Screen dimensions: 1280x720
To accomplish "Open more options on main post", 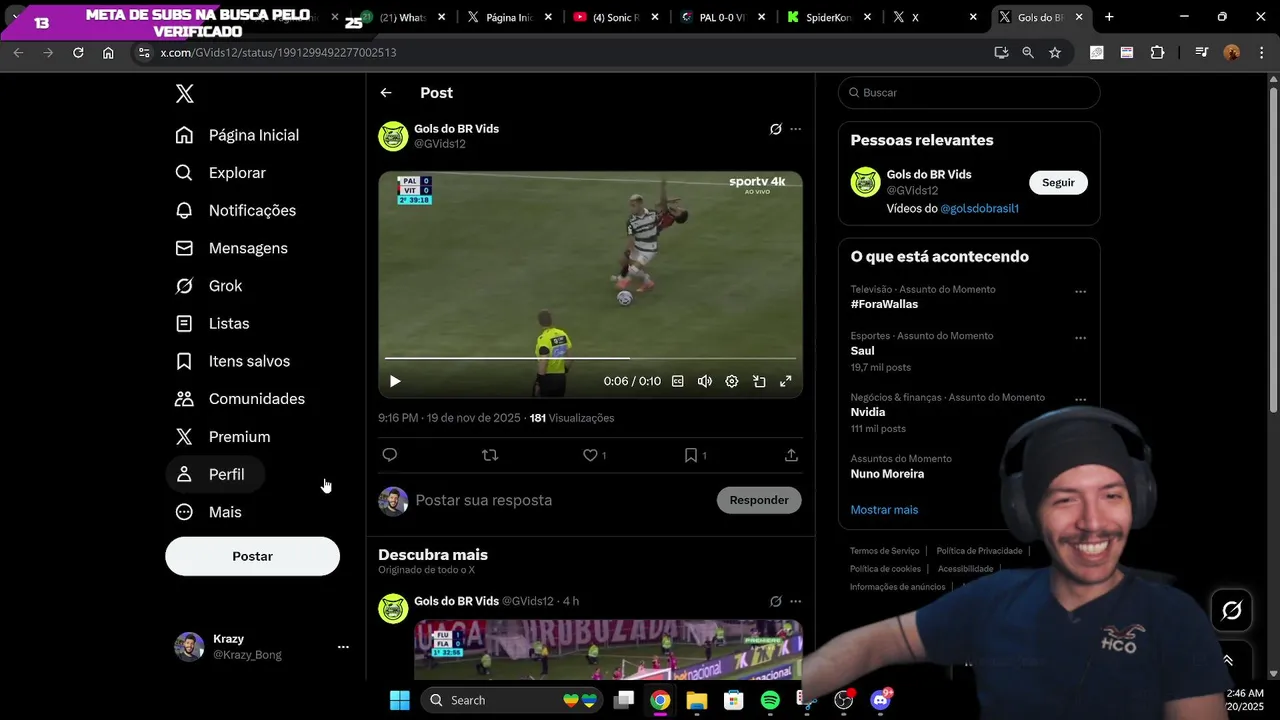I will point(796,129).
